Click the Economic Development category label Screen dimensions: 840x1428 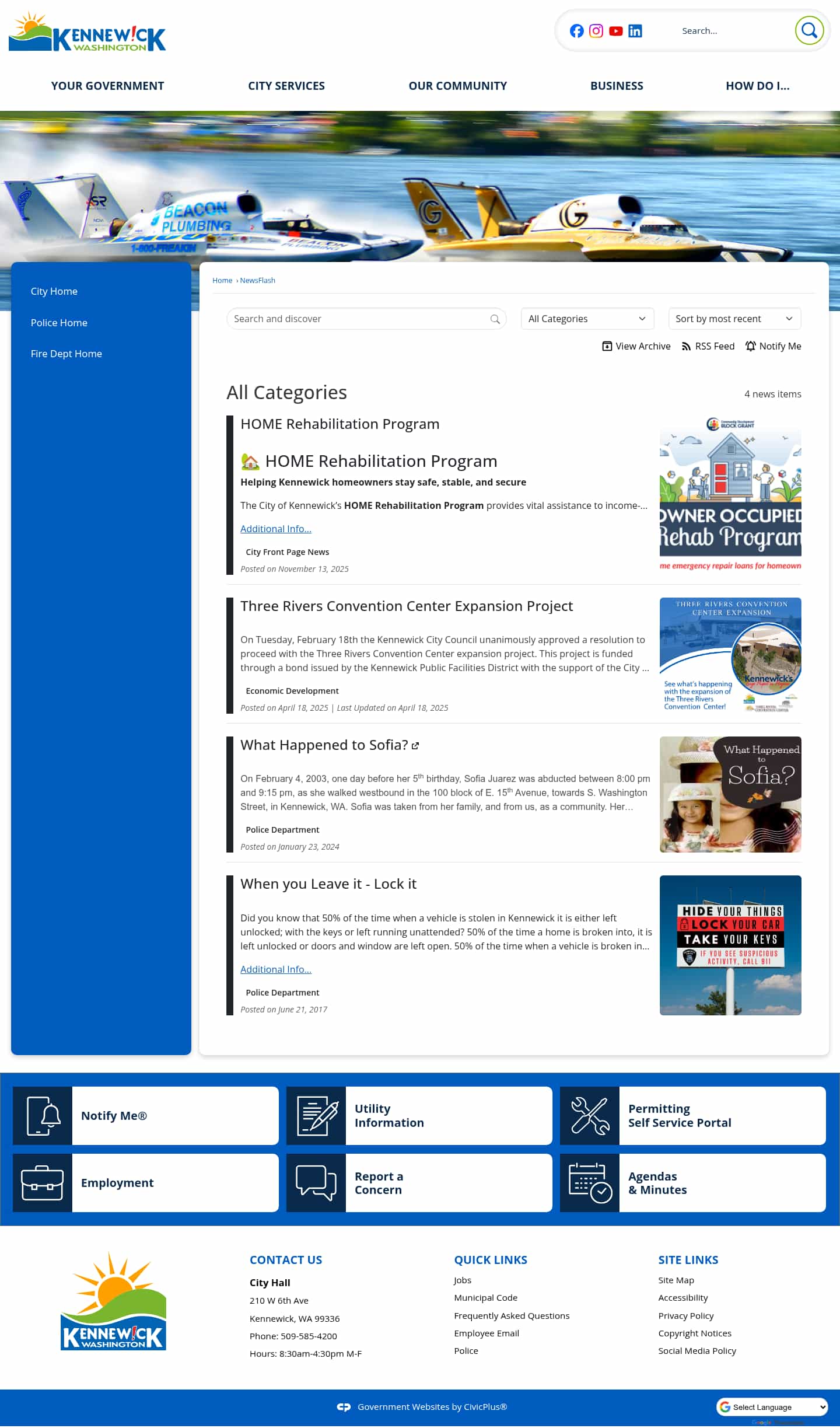coord(292,692)
